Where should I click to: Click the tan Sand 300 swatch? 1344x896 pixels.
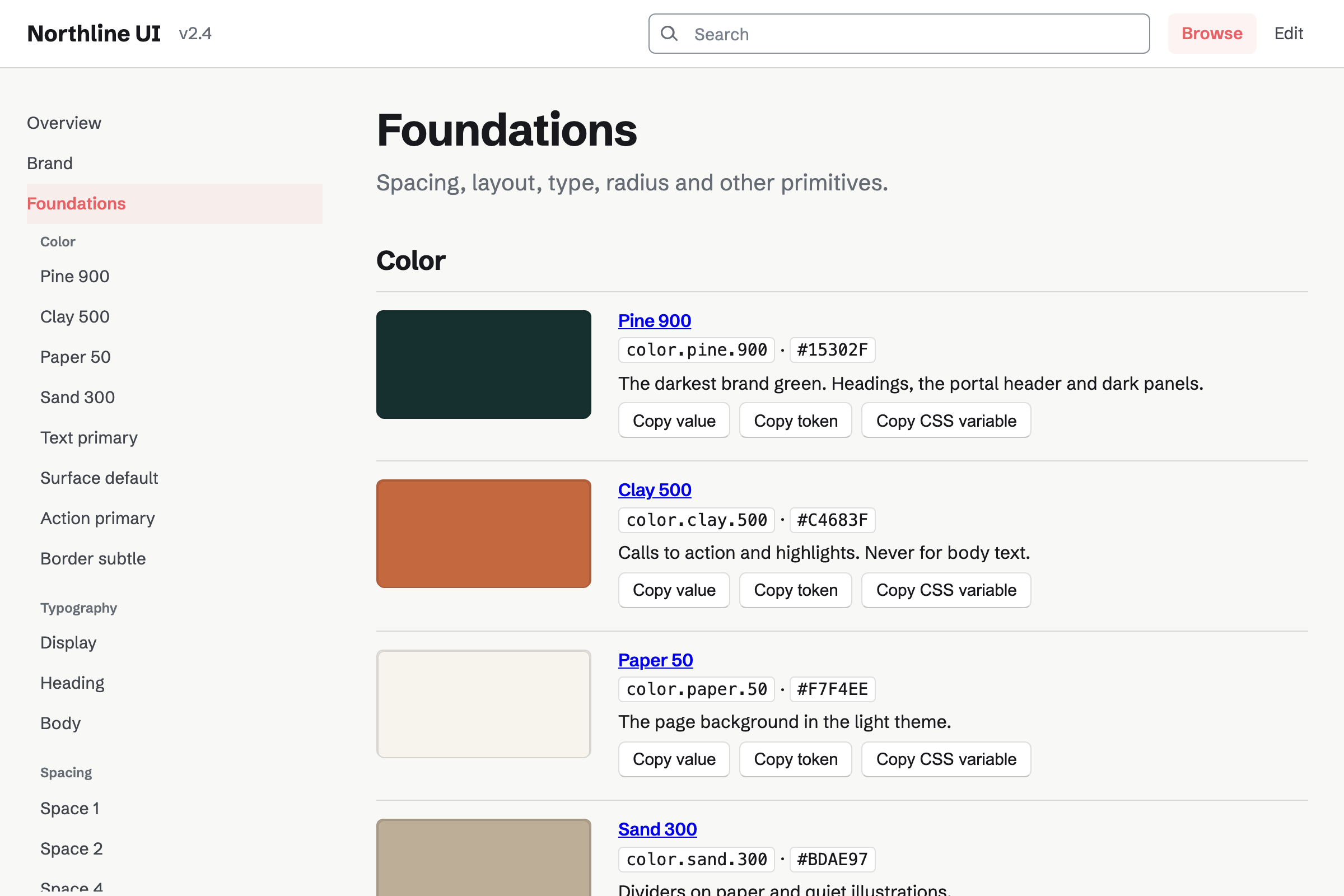pos(483,857)
